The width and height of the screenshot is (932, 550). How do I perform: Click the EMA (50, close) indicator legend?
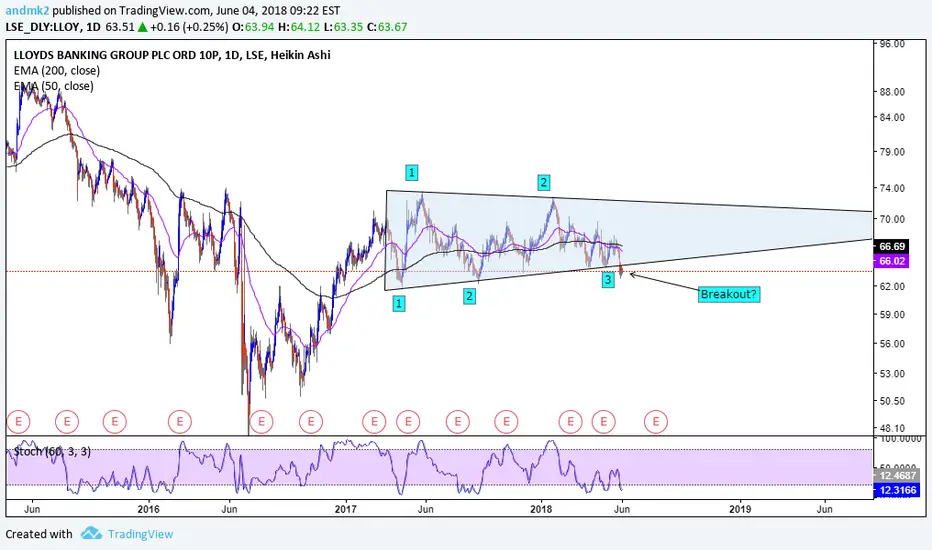(x=53, y=86)
